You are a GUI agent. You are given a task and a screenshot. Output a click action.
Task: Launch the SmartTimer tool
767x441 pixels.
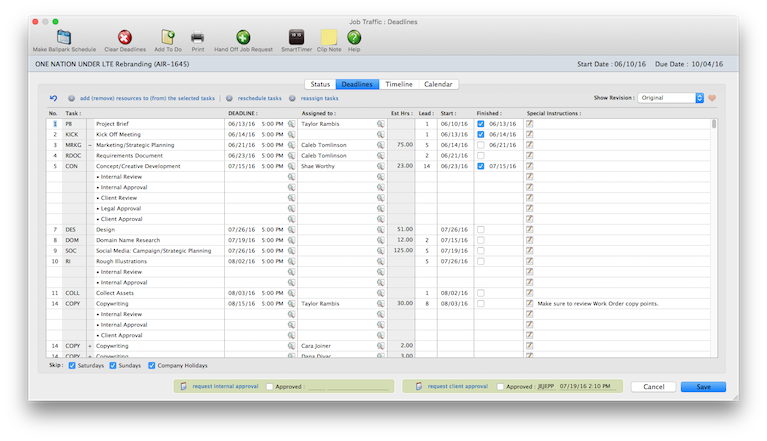pyautogui.click(x=295, y=37)
